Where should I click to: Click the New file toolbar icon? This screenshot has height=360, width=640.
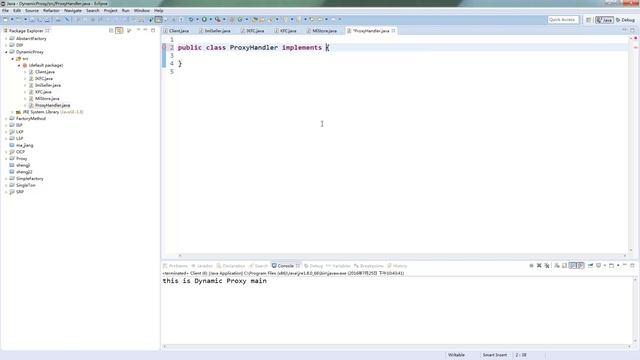point(6,20)
